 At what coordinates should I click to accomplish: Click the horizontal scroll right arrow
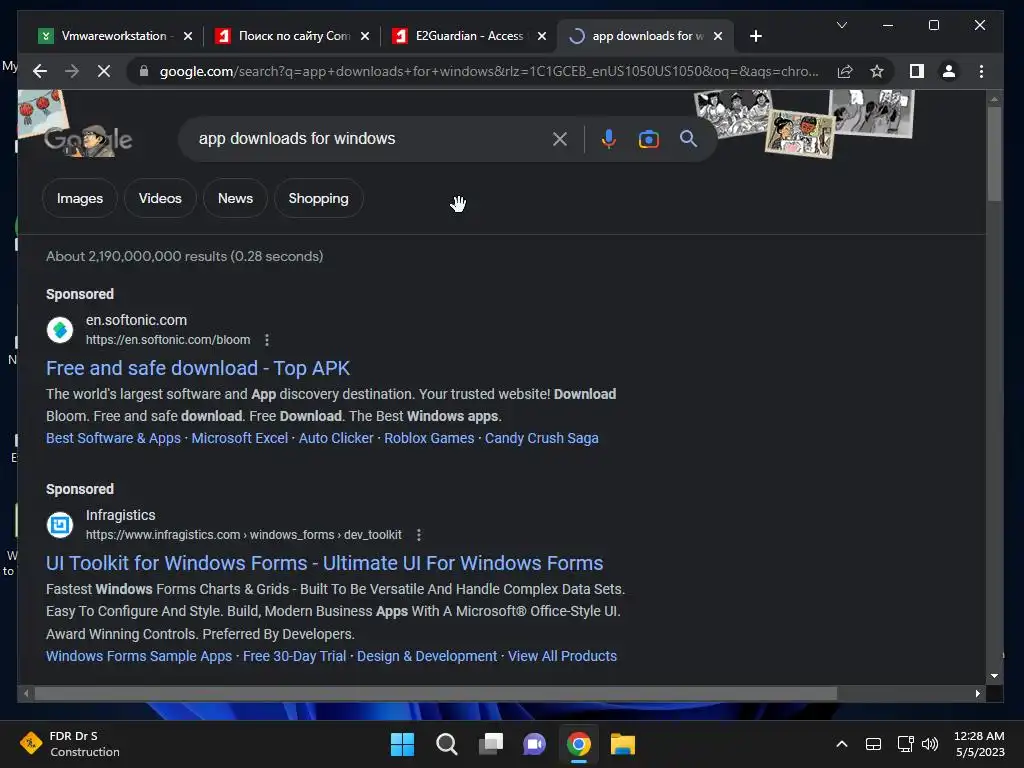click(978, 694)
